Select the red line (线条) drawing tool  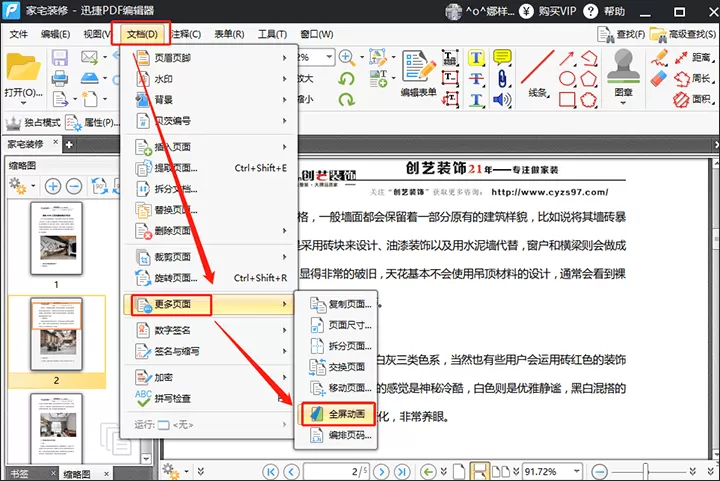pos(538,67)
